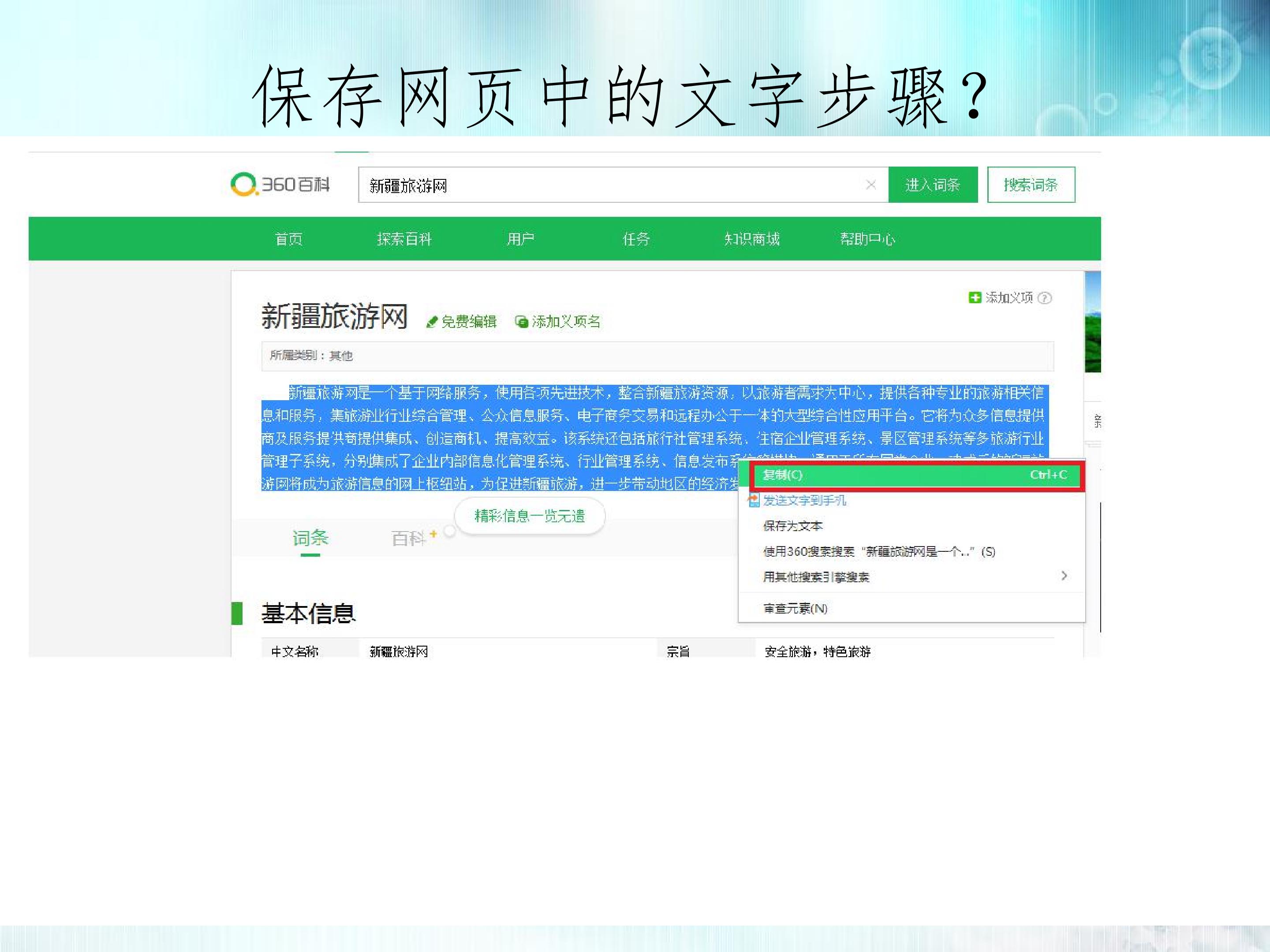Select 复制(C) in context menu
This screenshot has width=1270, height=952.
coord(916,475)
